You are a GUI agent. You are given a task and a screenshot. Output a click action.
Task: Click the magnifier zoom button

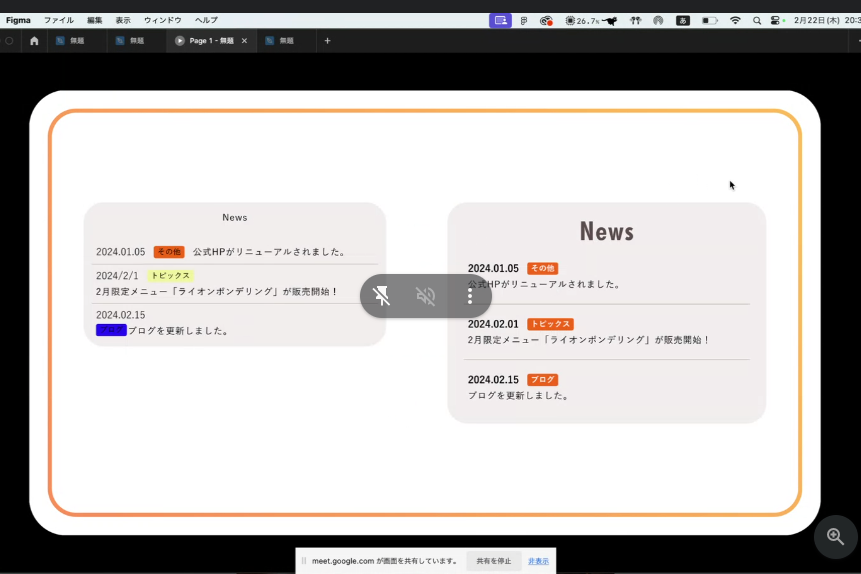click(x=835, y=537)
